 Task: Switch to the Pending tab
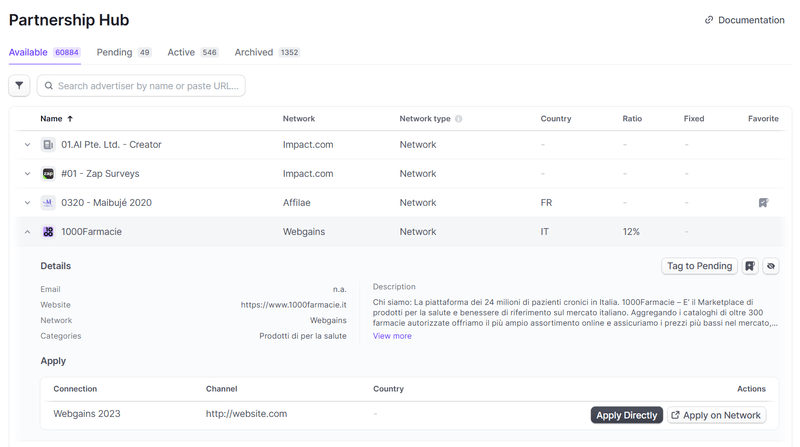124,52
